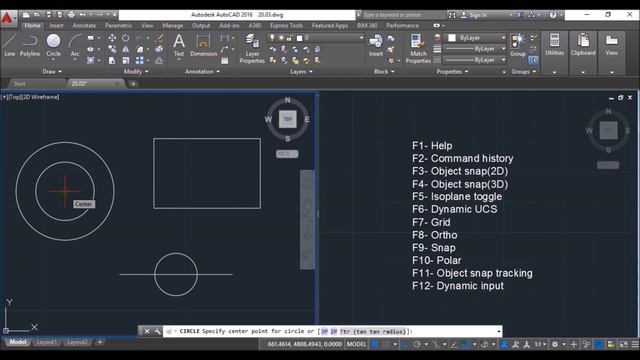Toggle grid display in status bar
This screenshot has width=640, height=360.
tap(374, 344)
